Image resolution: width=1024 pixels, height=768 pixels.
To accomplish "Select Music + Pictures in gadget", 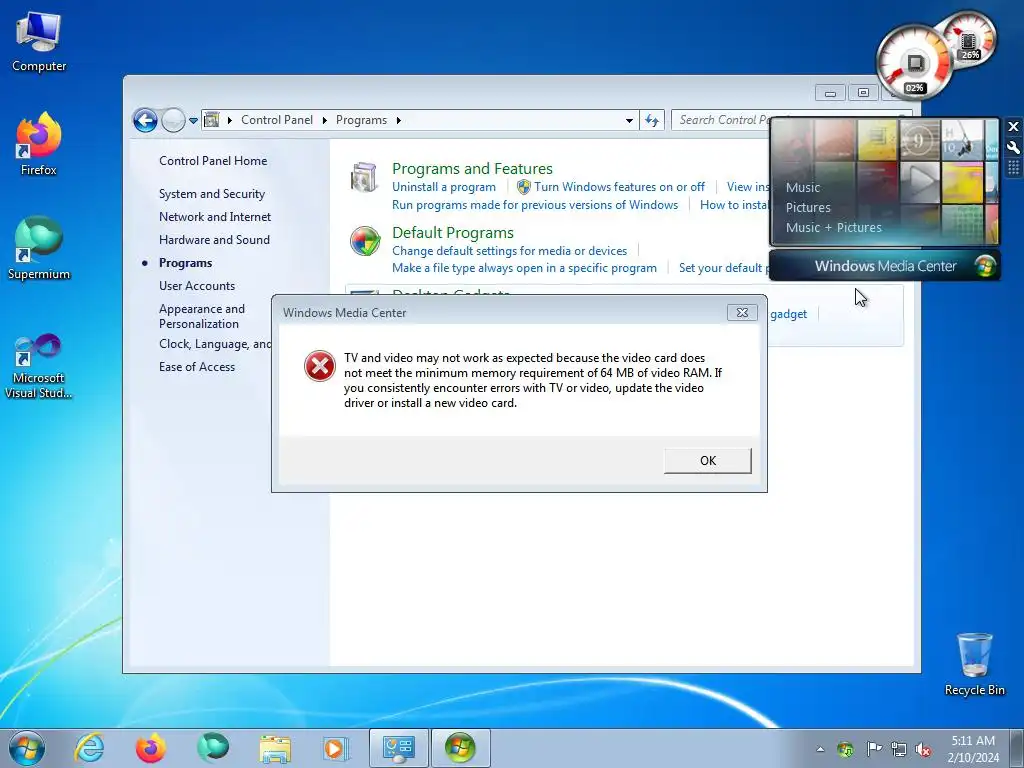I will tap(833, 228).
